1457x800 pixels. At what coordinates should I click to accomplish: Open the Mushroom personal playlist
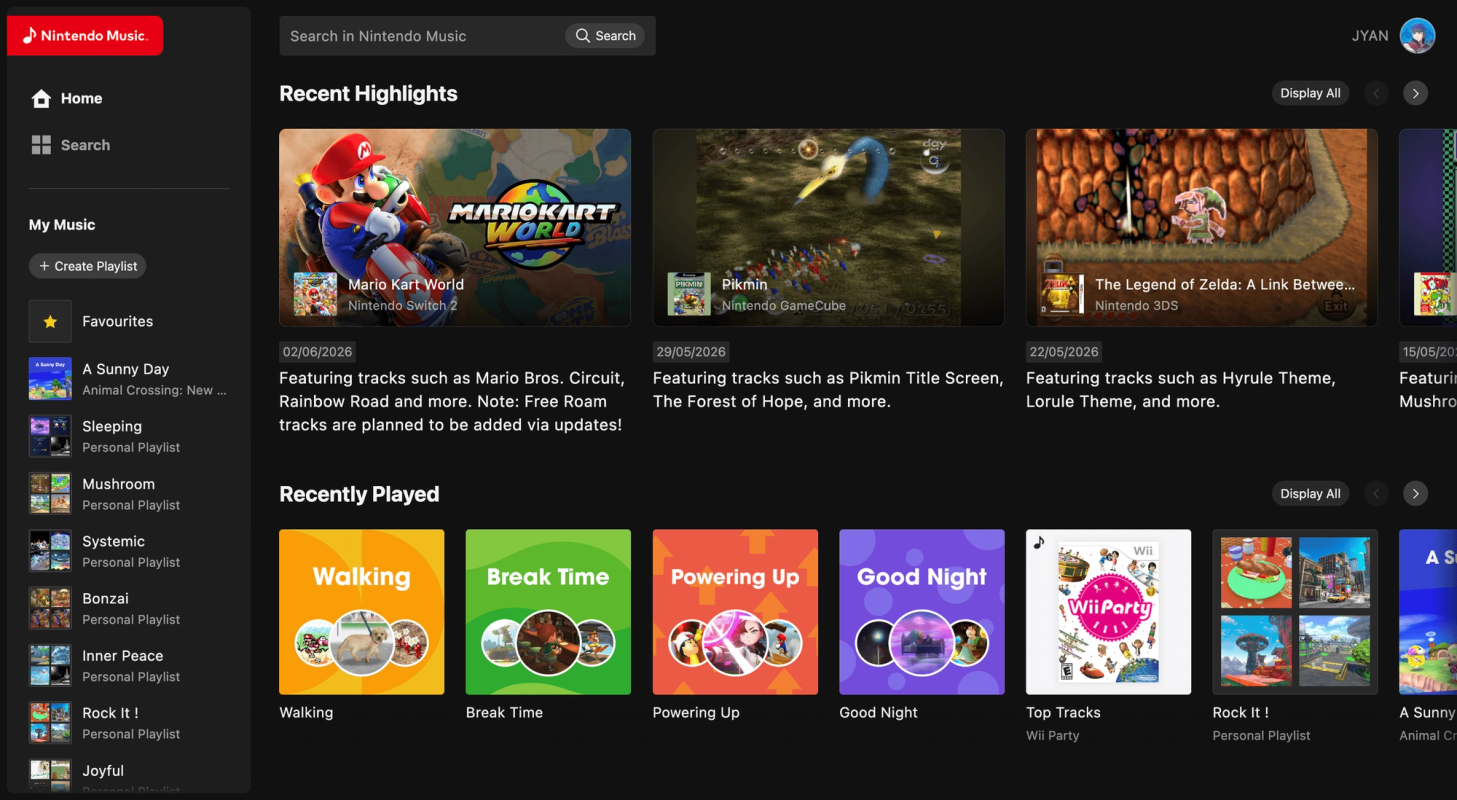129,494
